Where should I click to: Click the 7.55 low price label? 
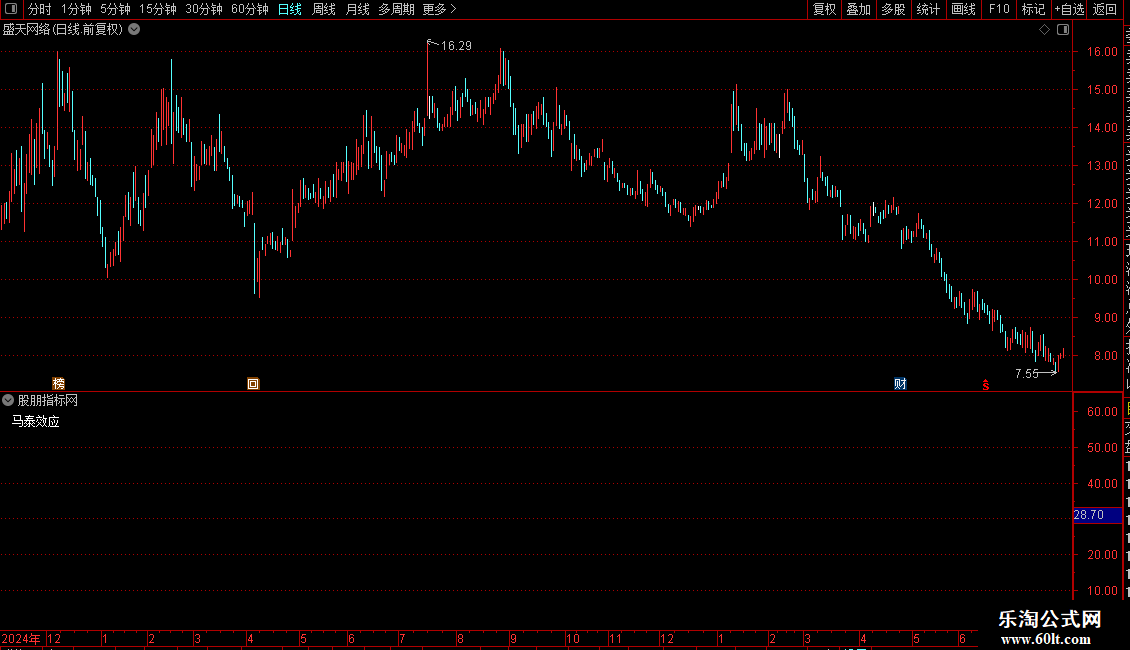(x=1027, y=373)
